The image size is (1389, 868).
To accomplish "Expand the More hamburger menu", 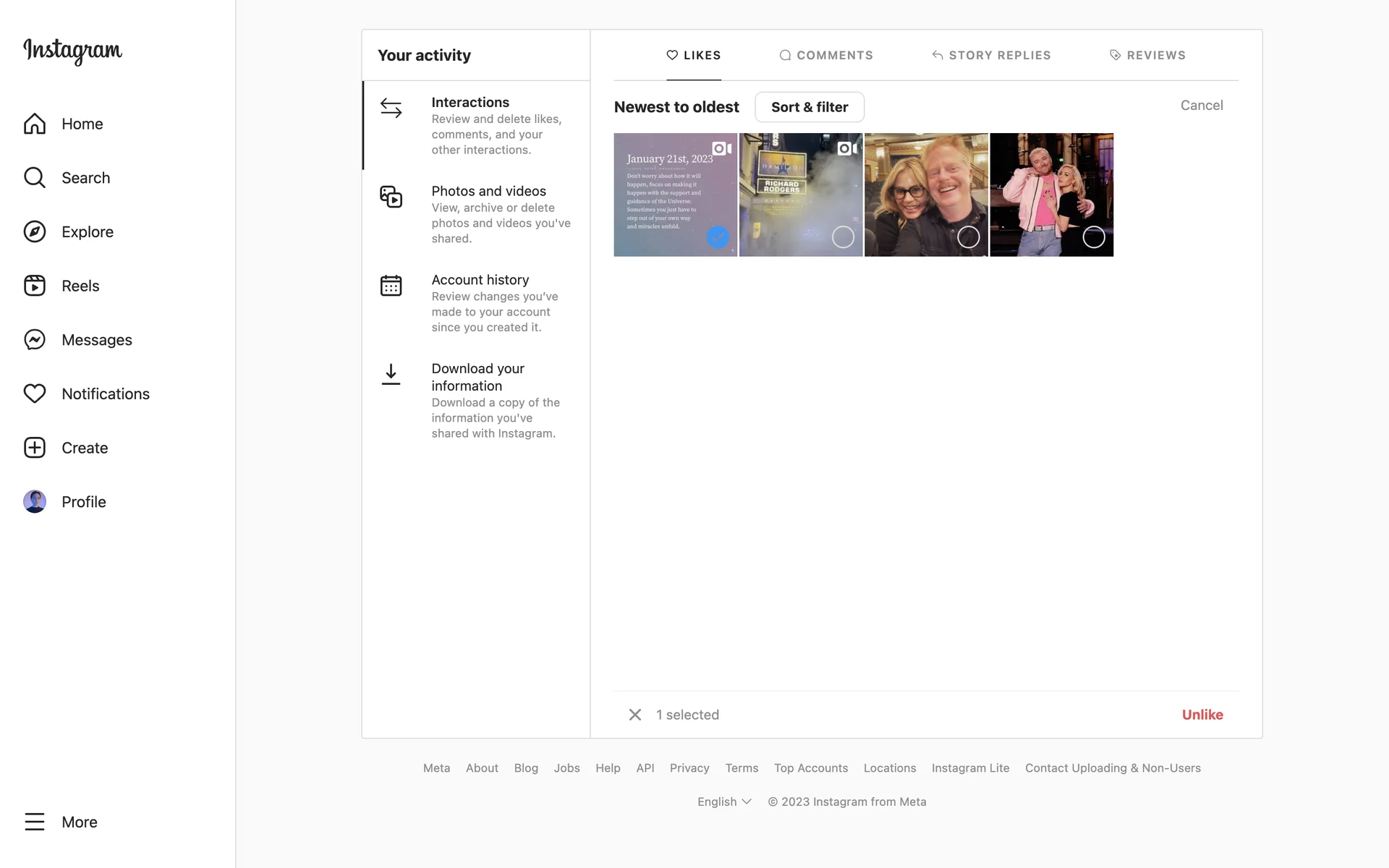I will click(35, 822).
